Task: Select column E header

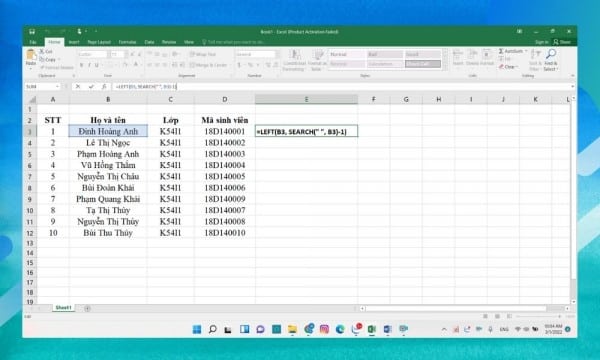Action: coord(307,99)
